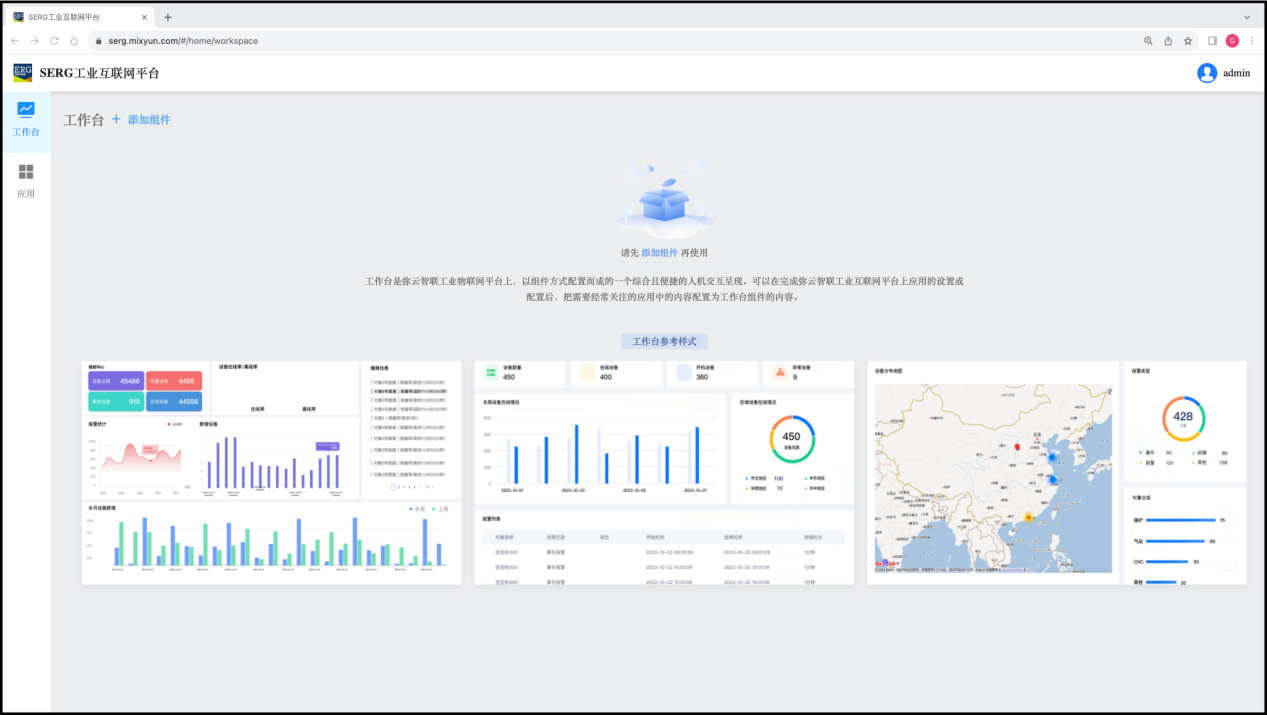Switch to the SERG工业互联网平台 browser tab
The height and width of the screenshot is (715, 1267).
[75, 17]
